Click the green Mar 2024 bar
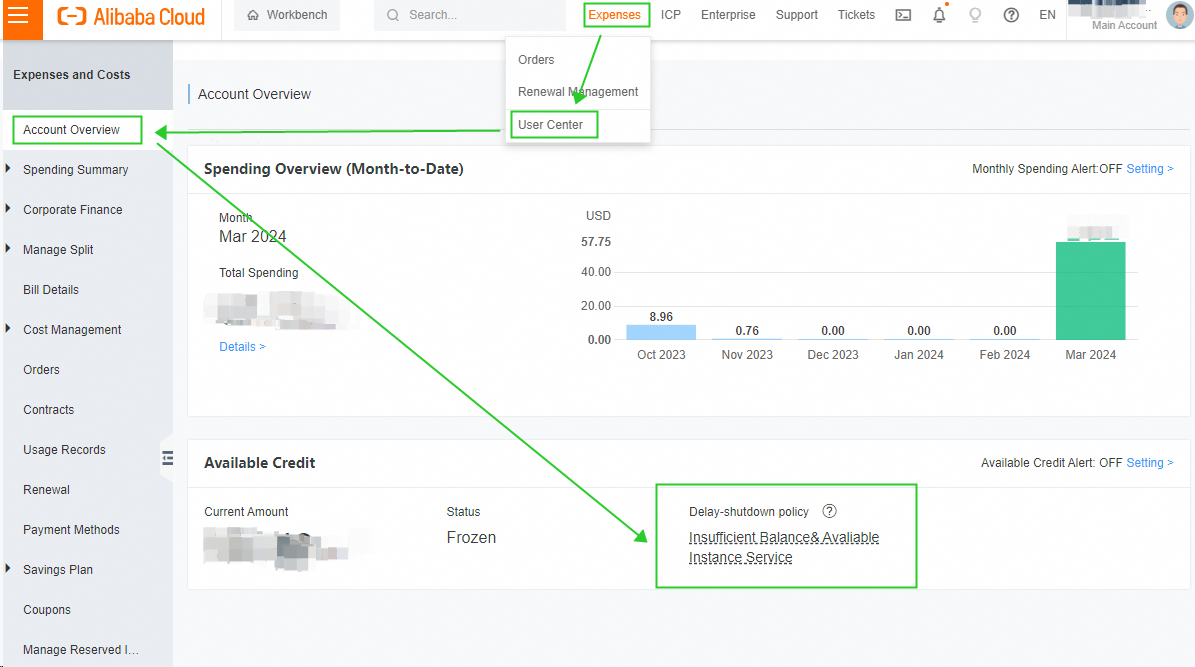Image resolution: width=1195 pixels, height=667 pixels. 1091,290
